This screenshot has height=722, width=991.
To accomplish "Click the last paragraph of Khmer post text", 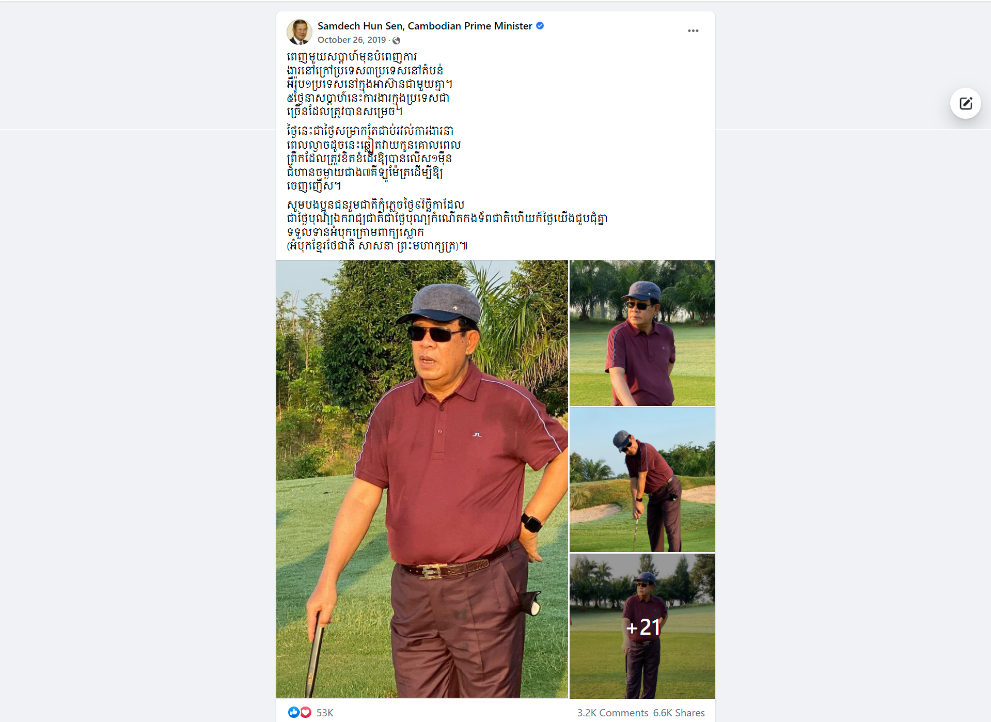I will coord(447,225).
